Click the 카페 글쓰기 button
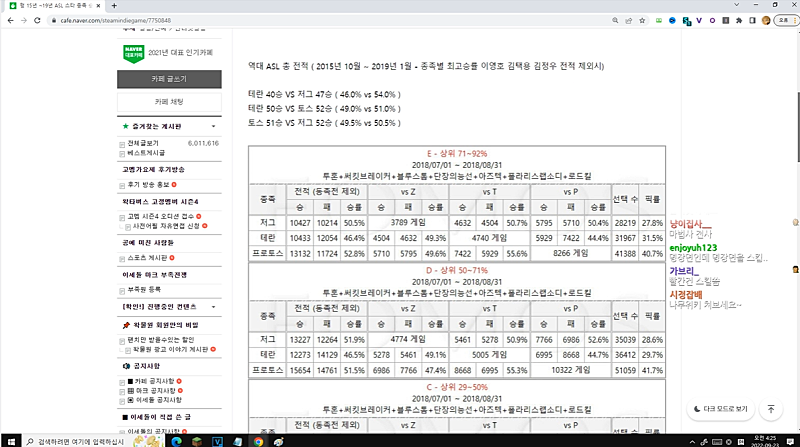Viewport: 800px width, 447px height. pos(169,79)
